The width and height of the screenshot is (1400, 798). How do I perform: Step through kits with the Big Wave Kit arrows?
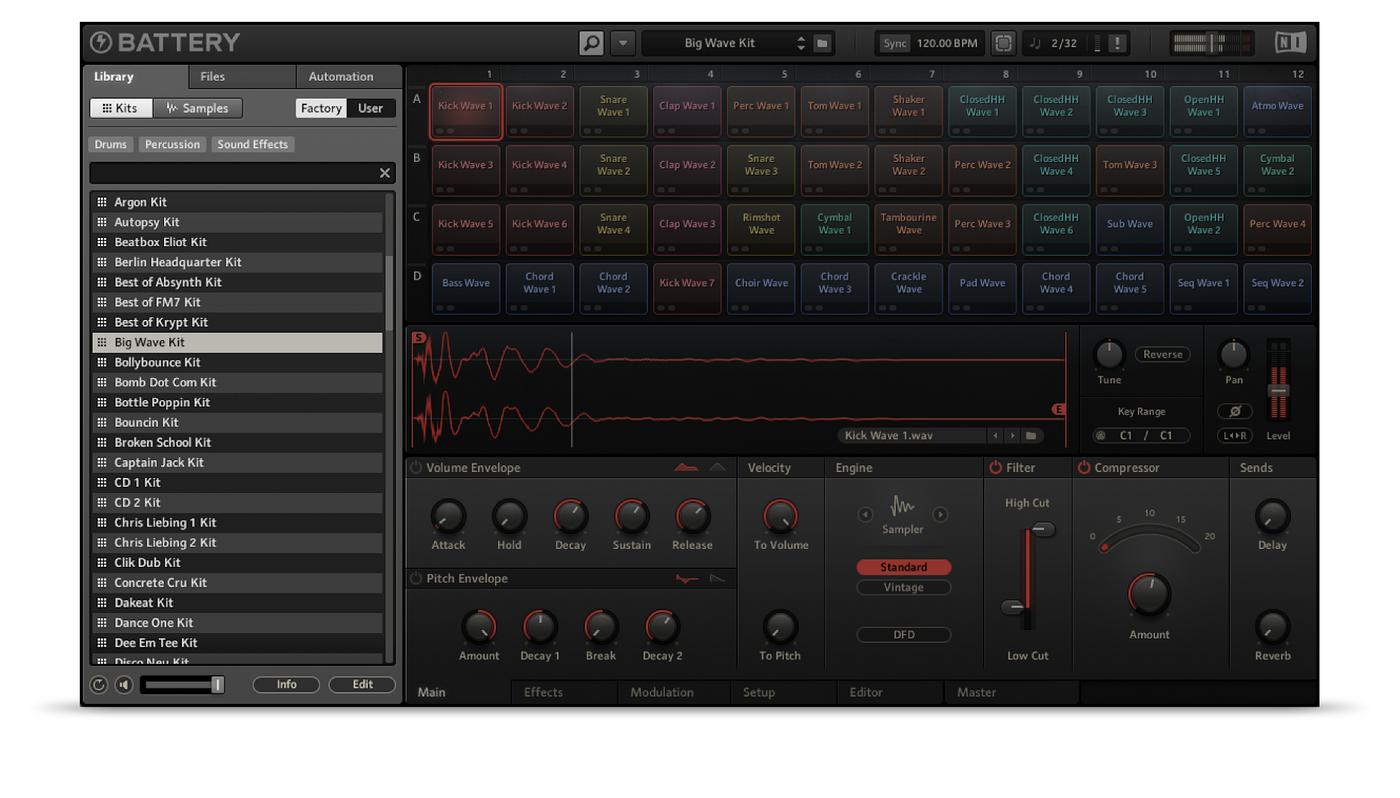click(800, 43)
